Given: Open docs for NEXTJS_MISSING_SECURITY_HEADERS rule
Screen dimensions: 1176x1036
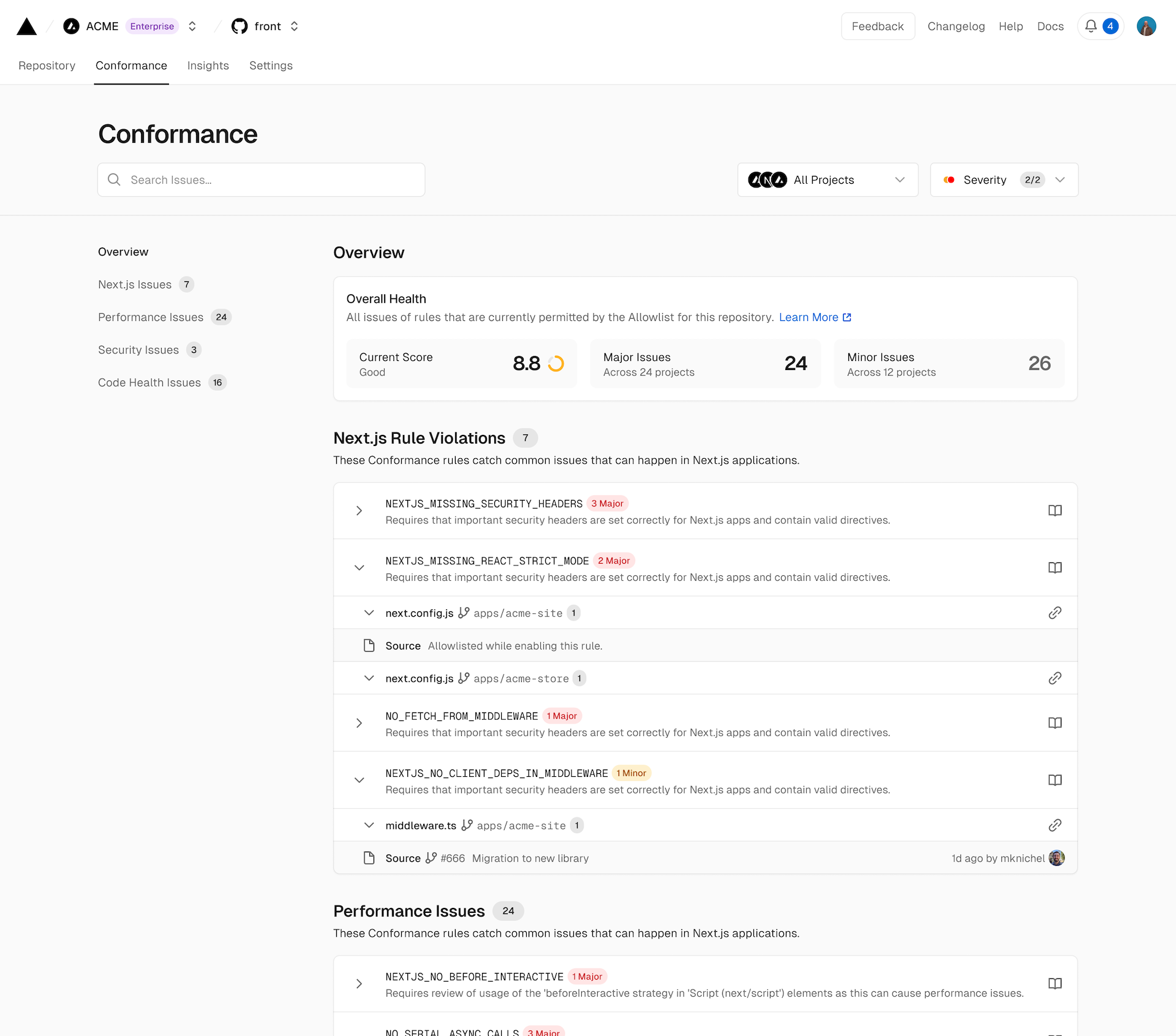Looking at the screenshot, I should [x=1055, y=510].
